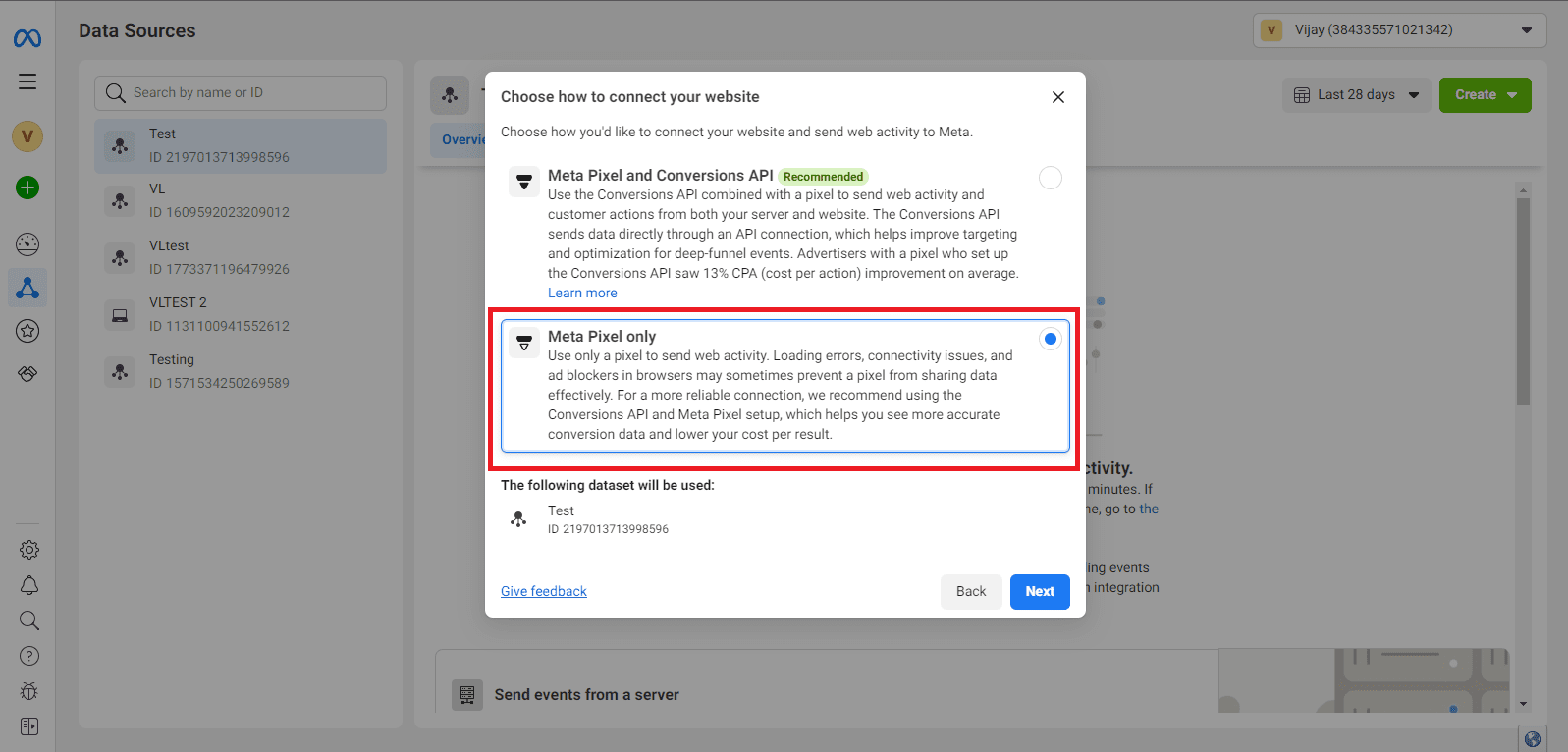Click the Next button
The width and height of the screenshot is (1568, 752).
coord(1040,591)
